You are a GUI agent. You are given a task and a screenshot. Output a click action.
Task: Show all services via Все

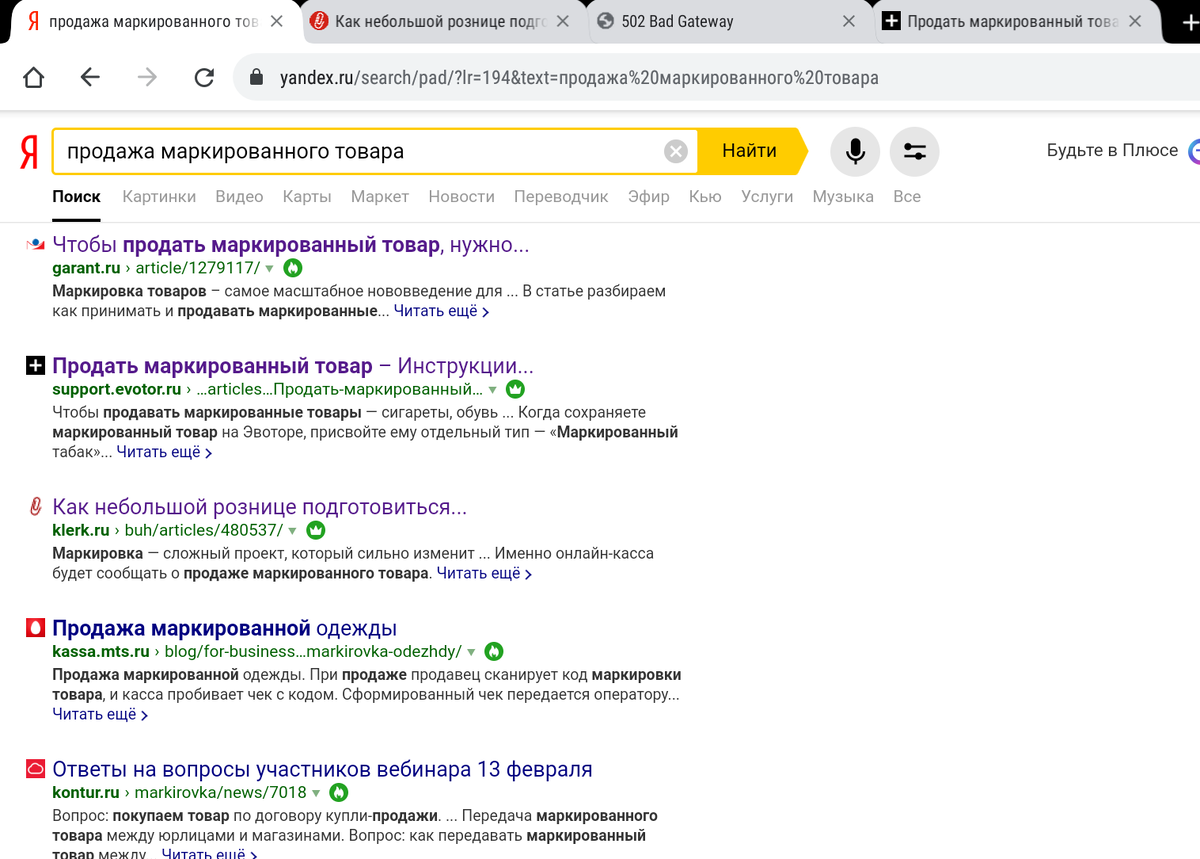point(907,197)
